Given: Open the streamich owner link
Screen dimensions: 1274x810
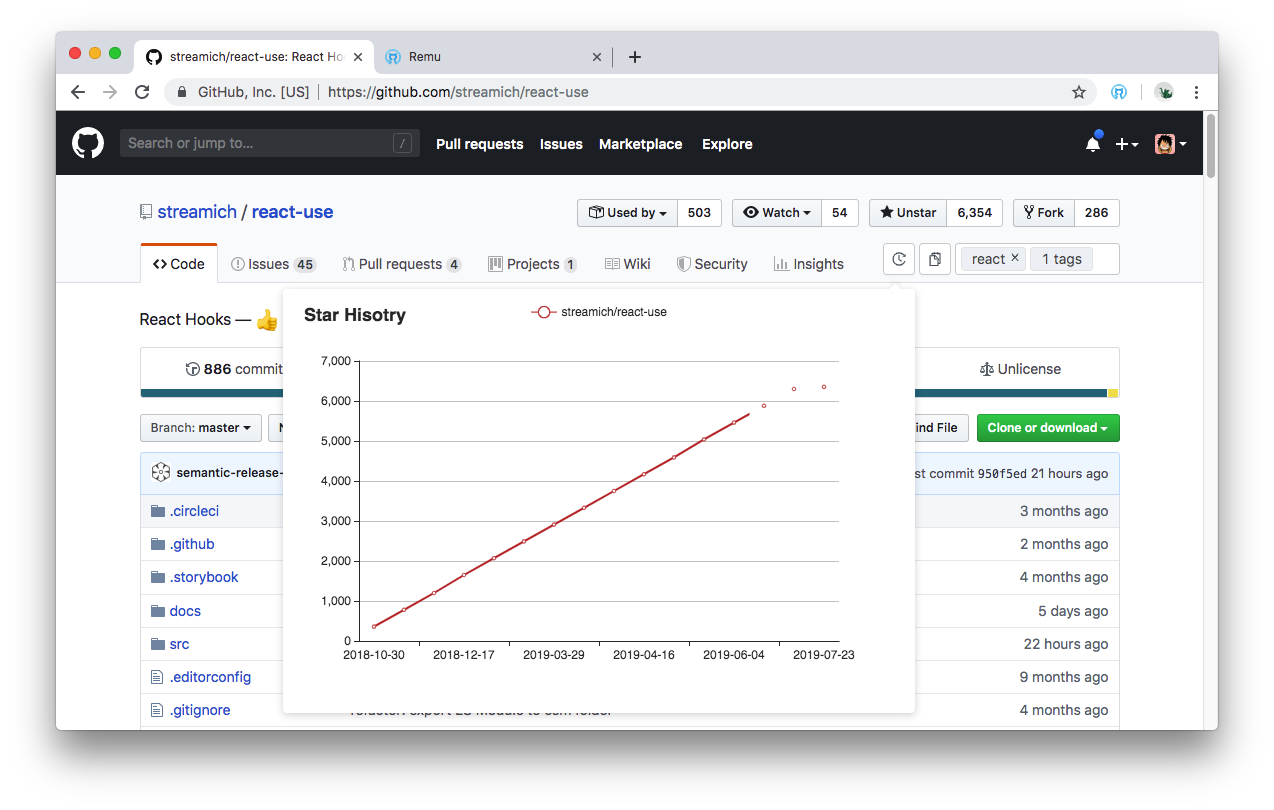Looking at the screenshot, I should point(197,212).
